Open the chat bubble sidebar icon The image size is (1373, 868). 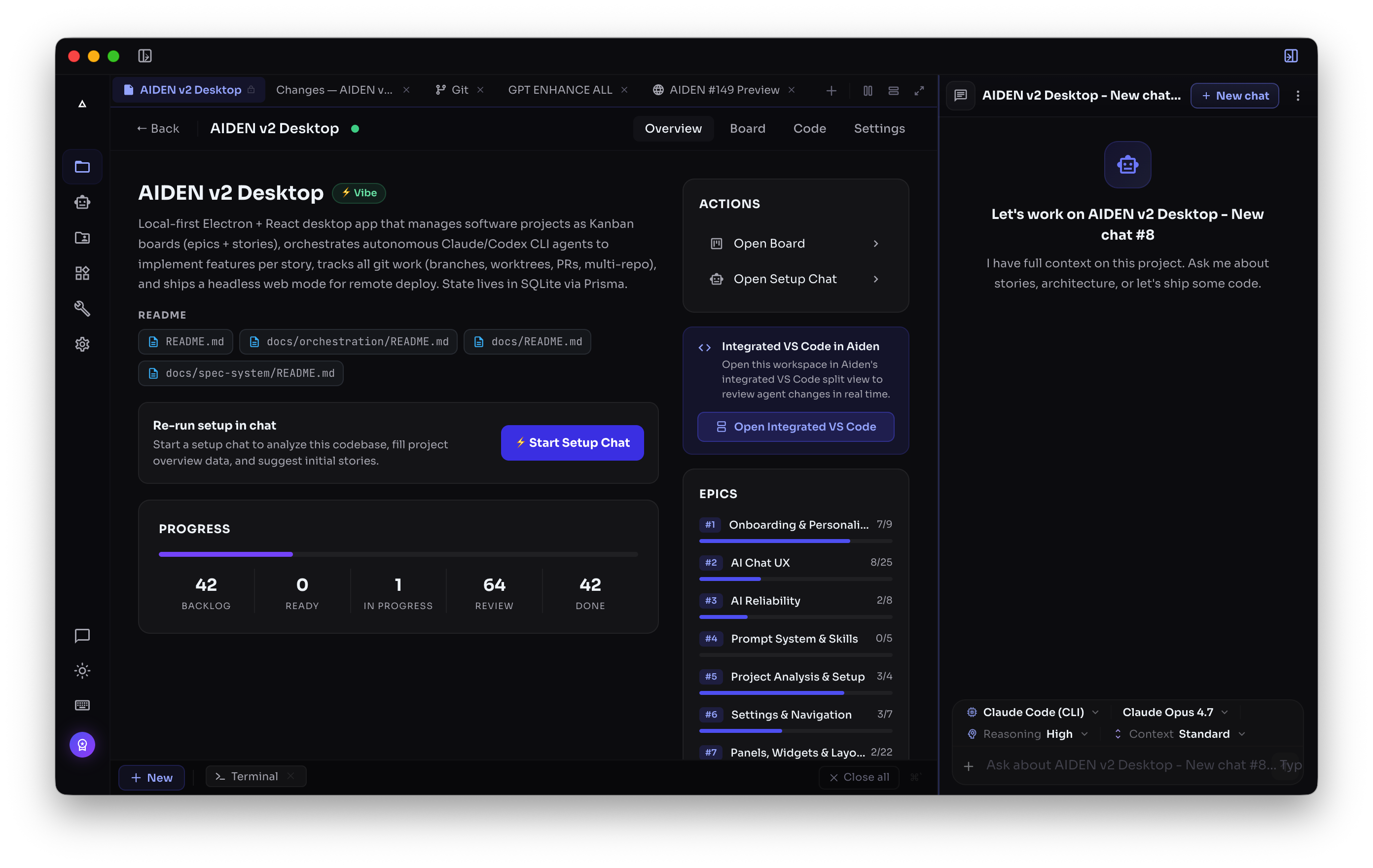tap(82, 635)
